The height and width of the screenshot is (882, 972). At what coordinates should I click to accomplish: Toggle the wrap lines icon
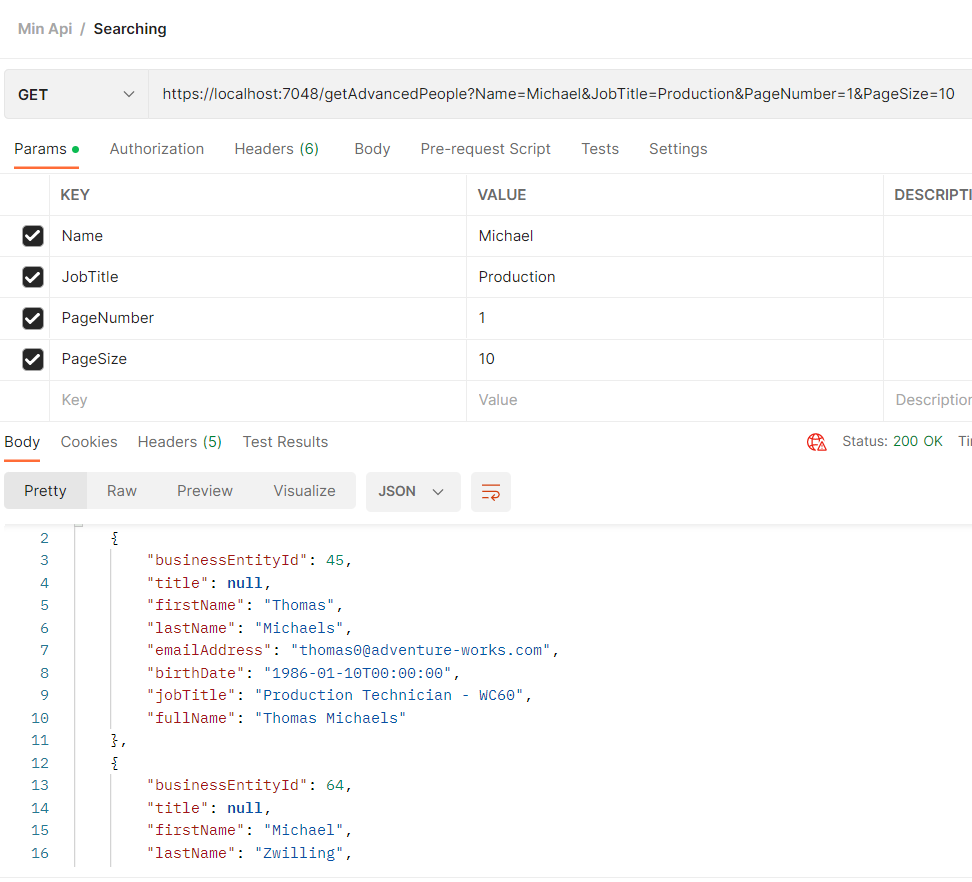tap(490, 492)
